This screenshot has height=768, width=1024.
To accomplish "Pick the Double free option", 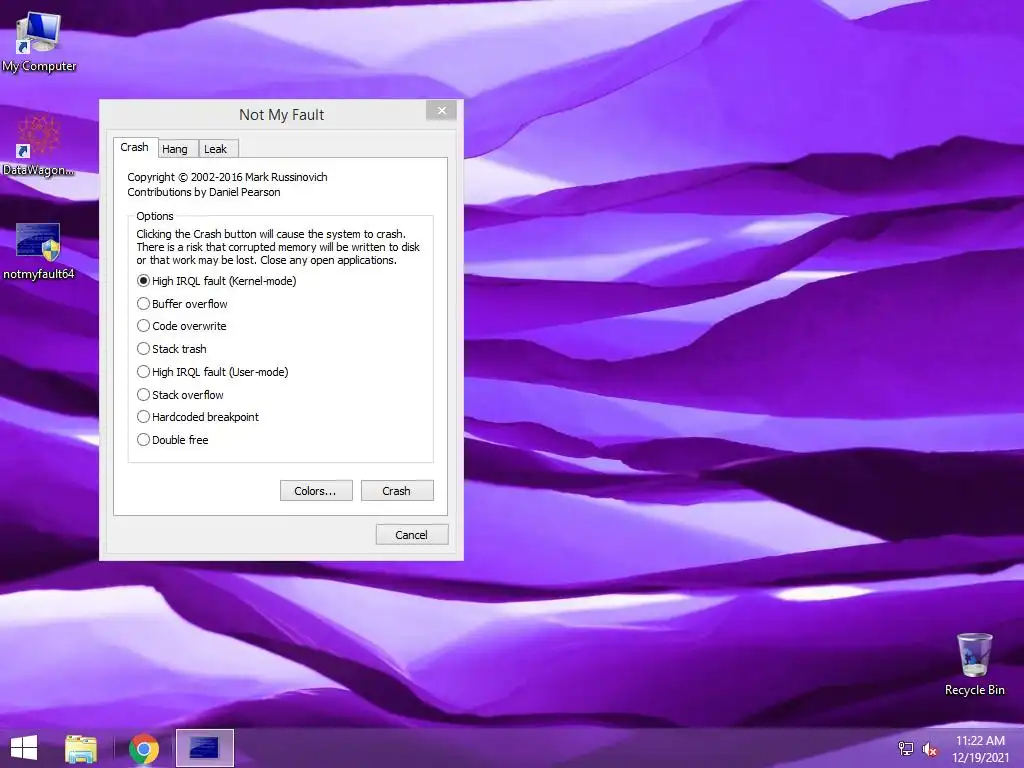I will (x=173, y=440).
